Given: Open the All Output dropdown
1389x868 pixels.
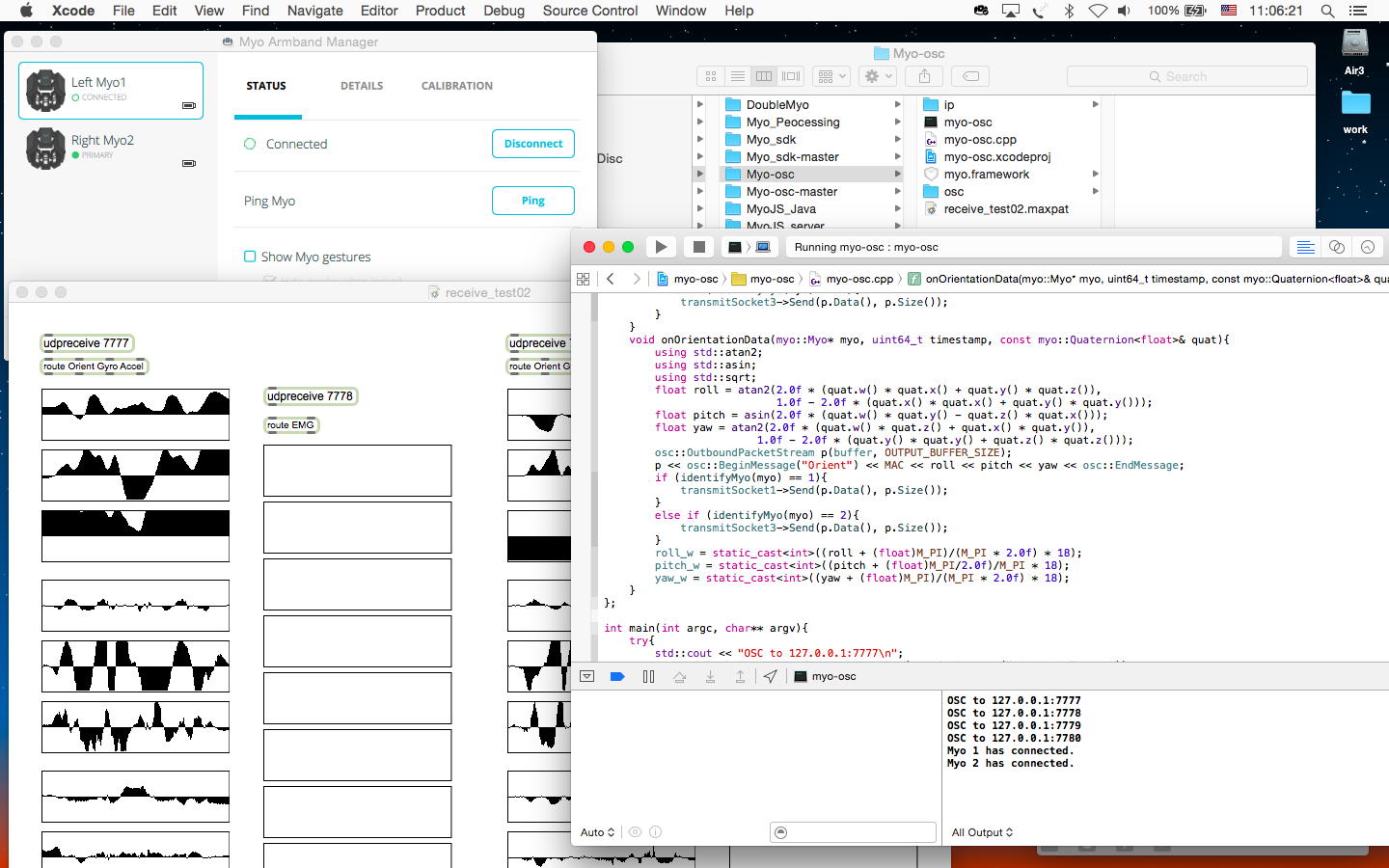Looking at the screenshot, I should 982,832.
